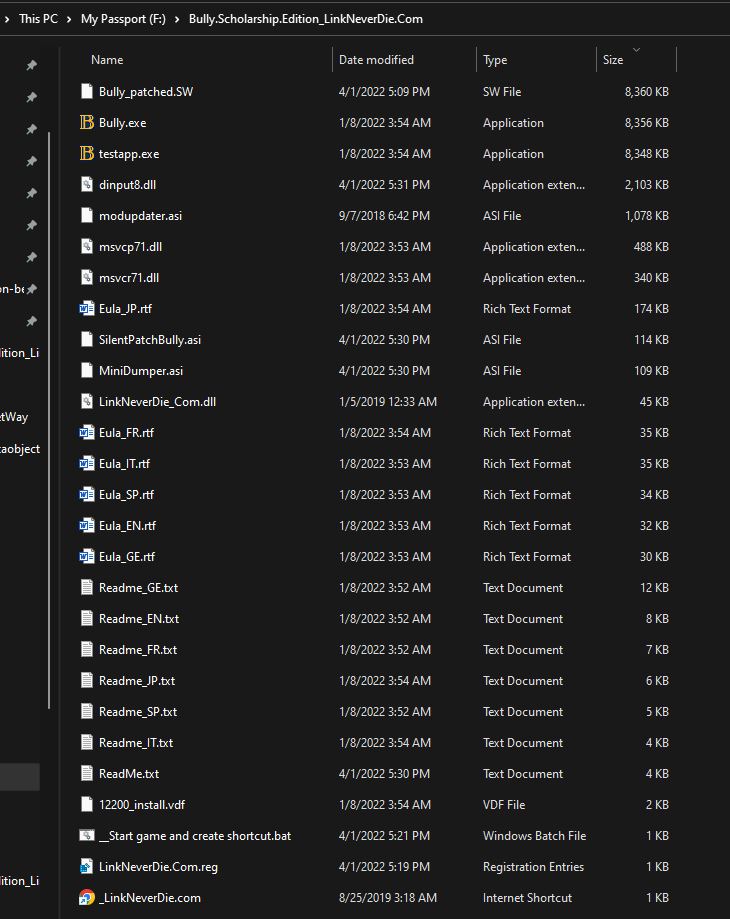
Task: Expand the This PC breadcrumb chevron
Action: tap(69, 19)
